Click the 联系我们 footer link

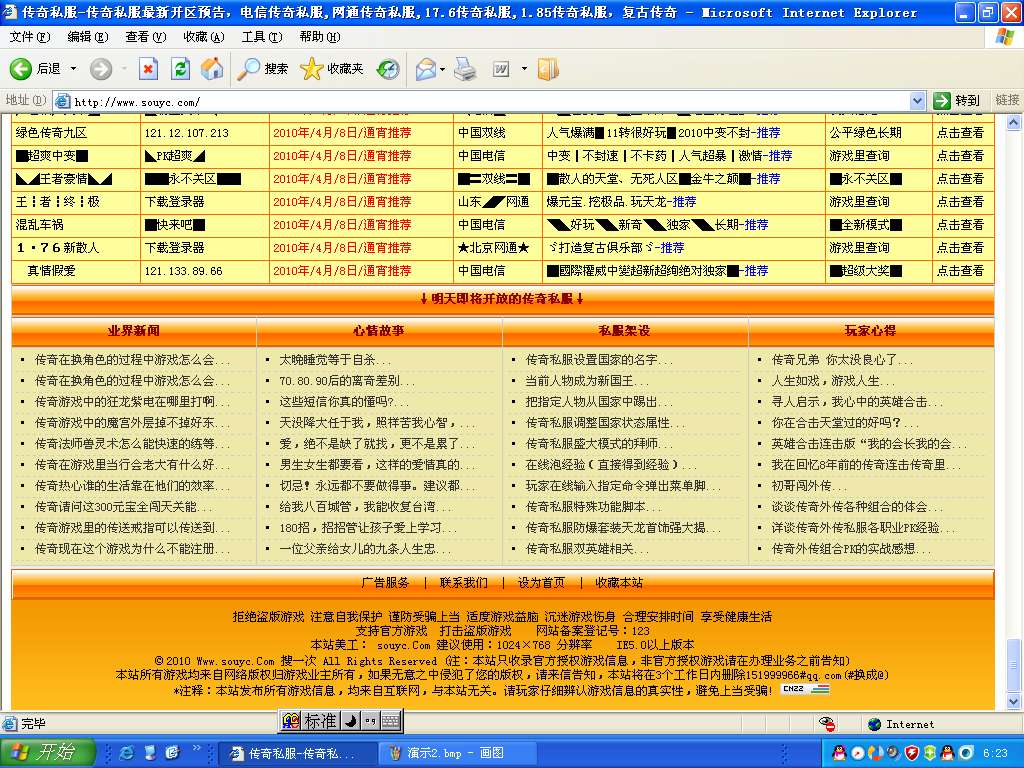pyautogui.click(x=463, y=583)
